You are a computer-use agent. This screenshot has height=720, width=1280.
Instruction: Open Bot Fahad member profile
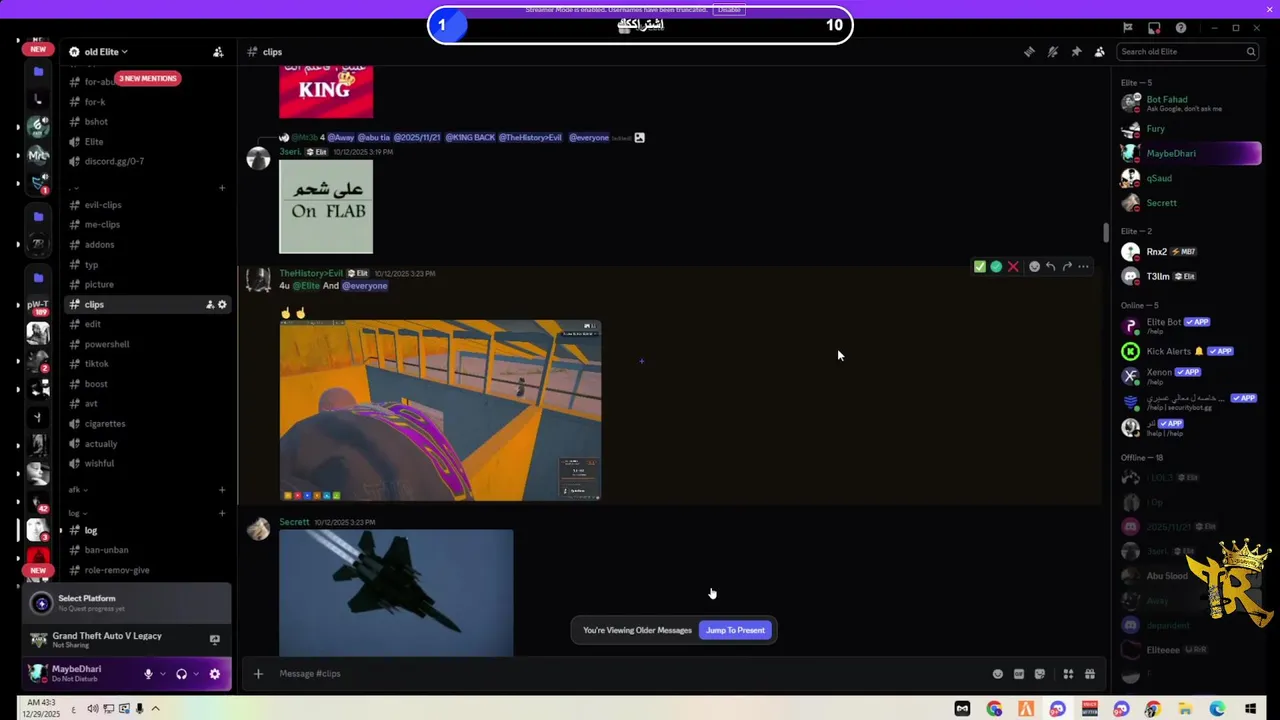1190,103
